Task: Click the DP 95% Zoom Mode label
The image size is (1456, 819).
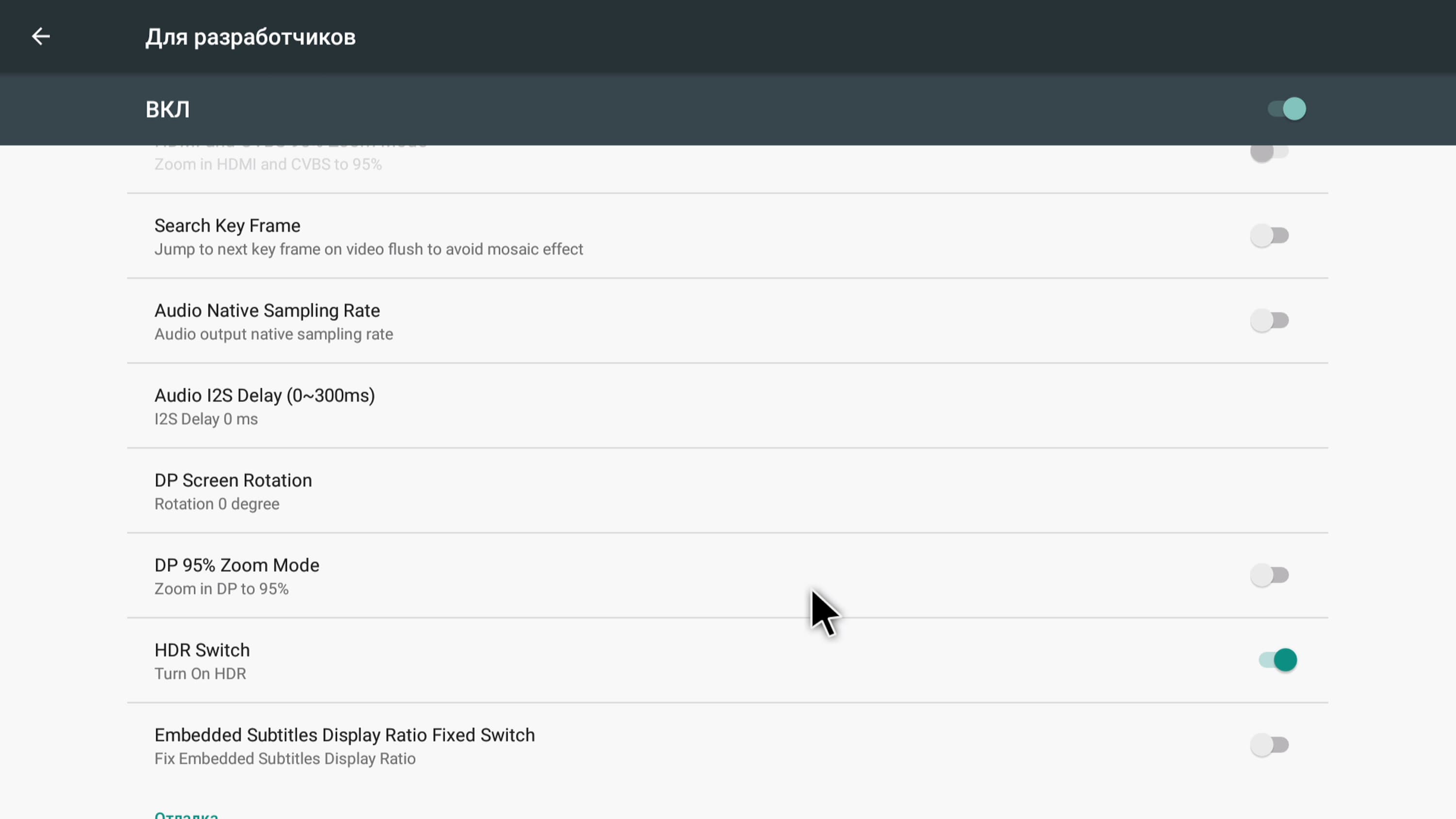Action: coord(236,565)
